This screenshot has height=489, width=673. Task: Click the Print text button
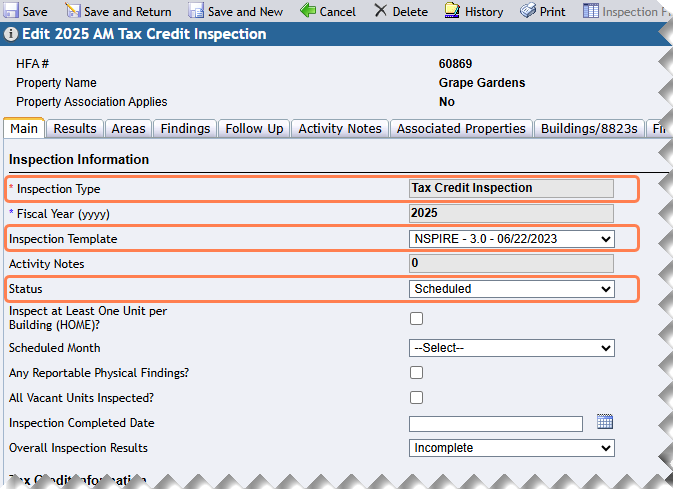pos(552,12)
